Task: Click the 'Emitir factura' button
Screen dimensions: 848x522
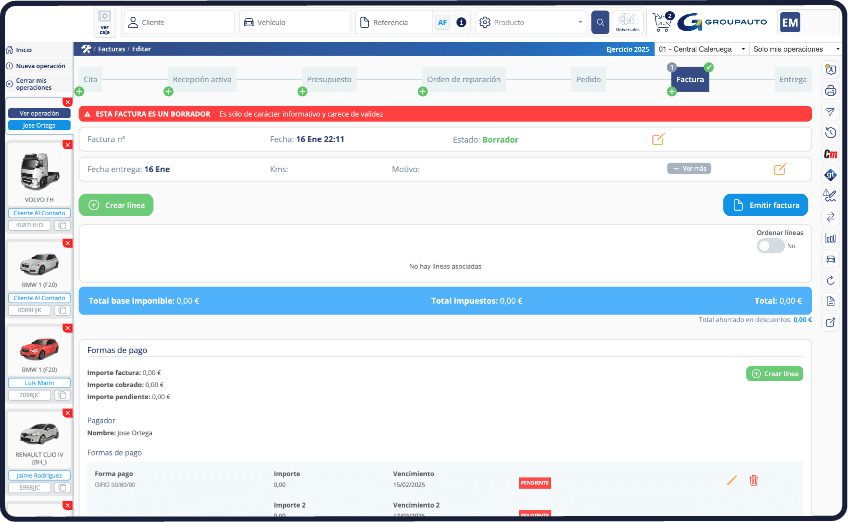Action: (x=765, y=205)
